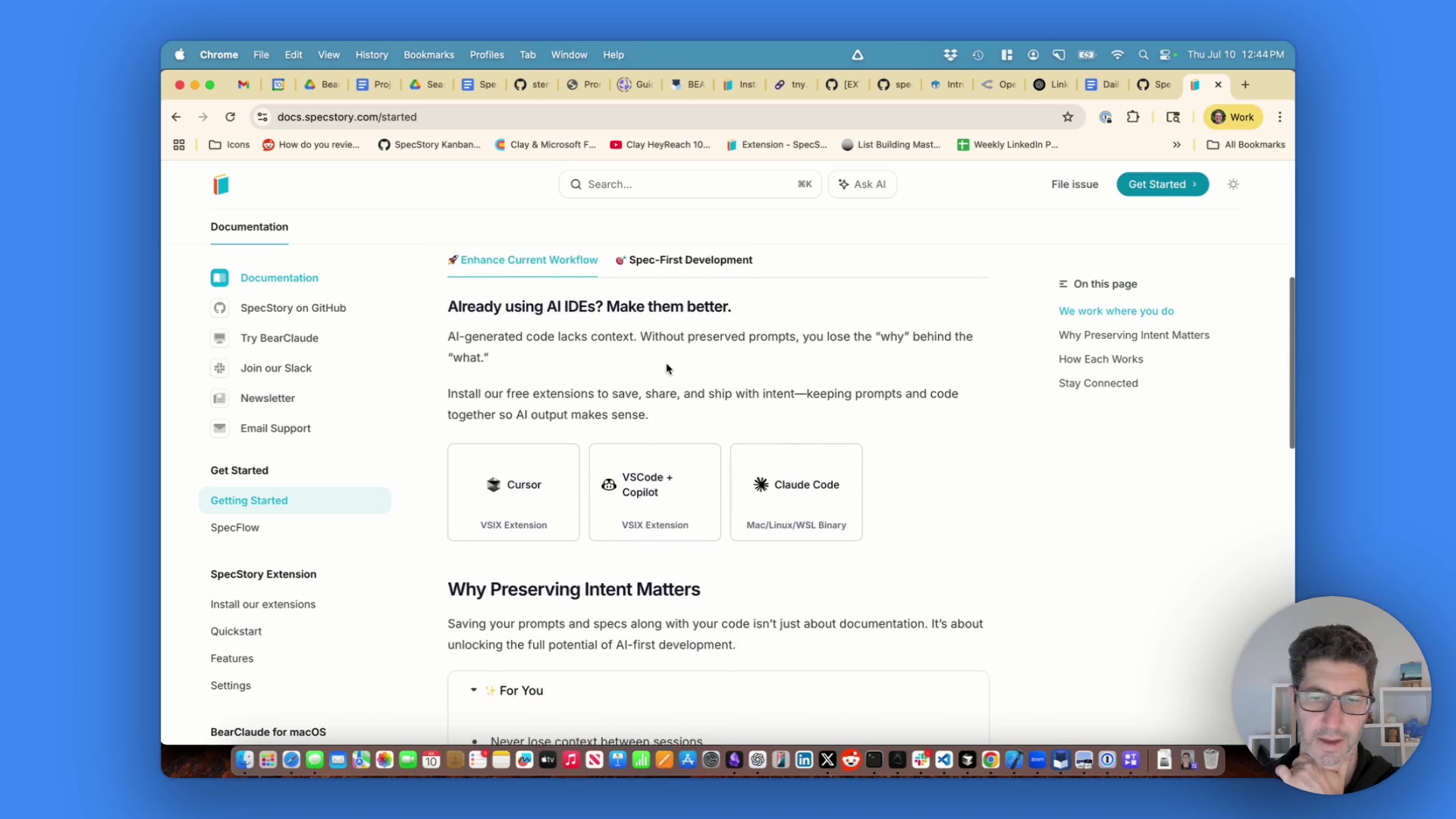Toggle the light/dark theme sun icon
Viewport: 1456px width, 819px height.
(x=1233, y=184)
